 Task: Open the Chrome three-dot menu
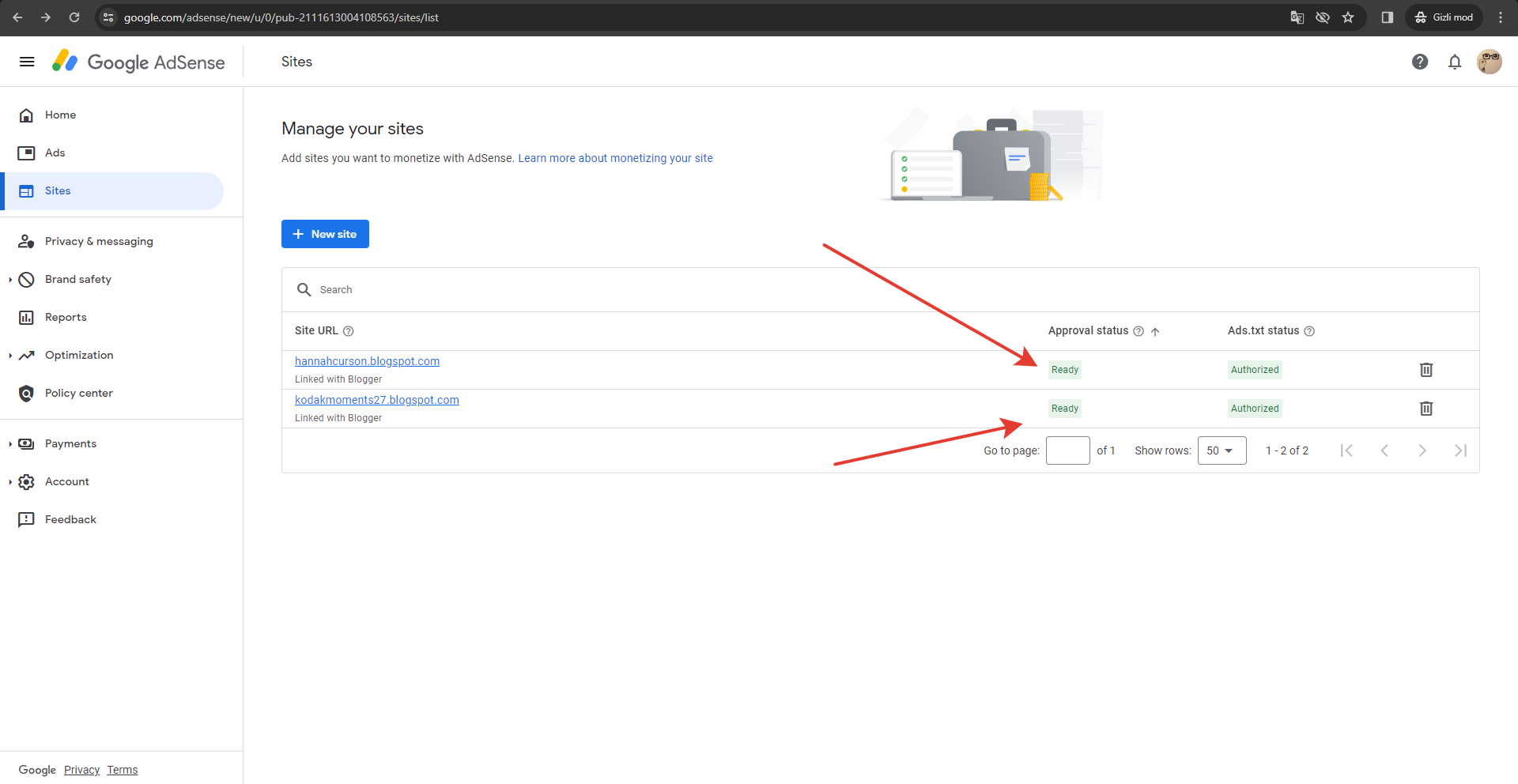coord(1501,17)
